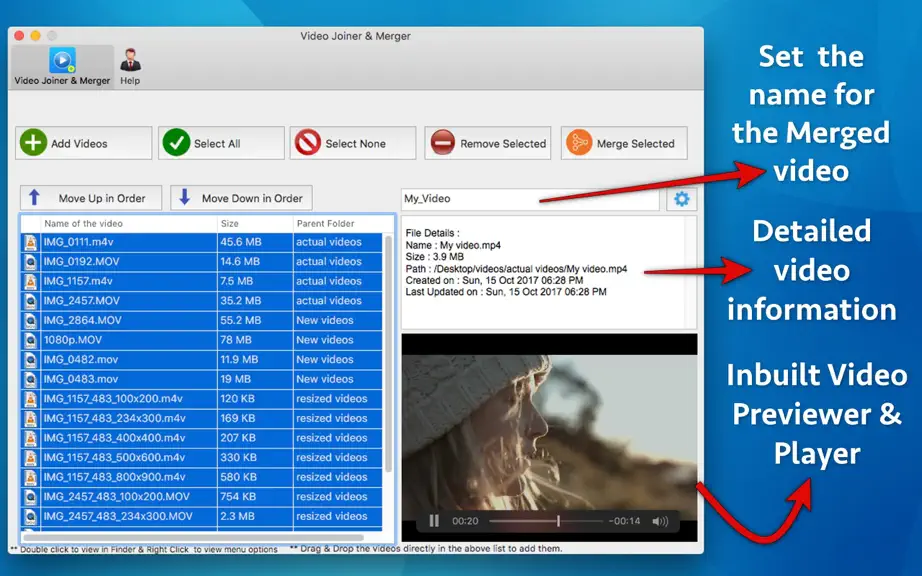The image size is (922, 576).
Task: Click the file icon of IMG_0483.mov
Action: point(30,379)
